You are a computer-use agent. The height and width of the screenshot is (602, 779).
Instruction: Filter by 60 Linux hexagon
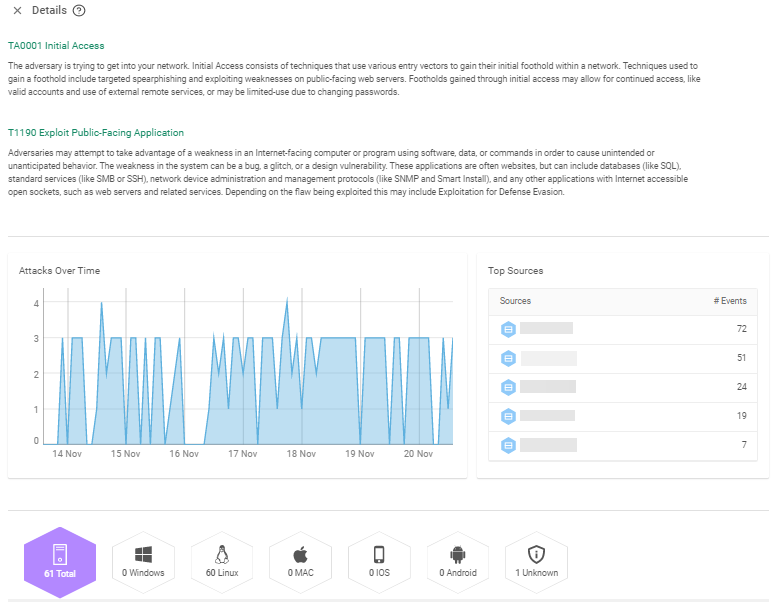(x=222, y=561)
